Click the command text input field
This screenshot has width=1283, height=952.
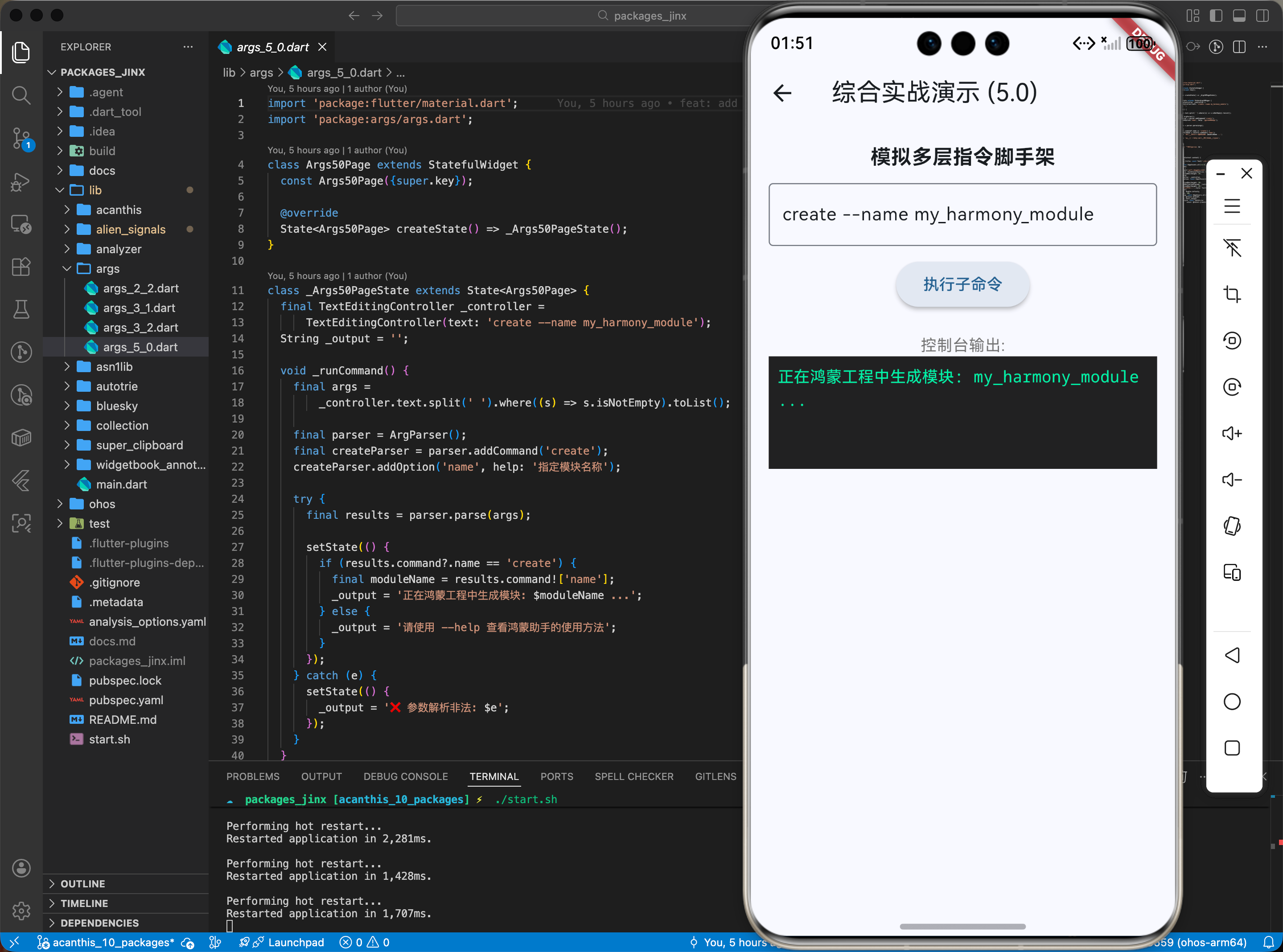point(962,214)
